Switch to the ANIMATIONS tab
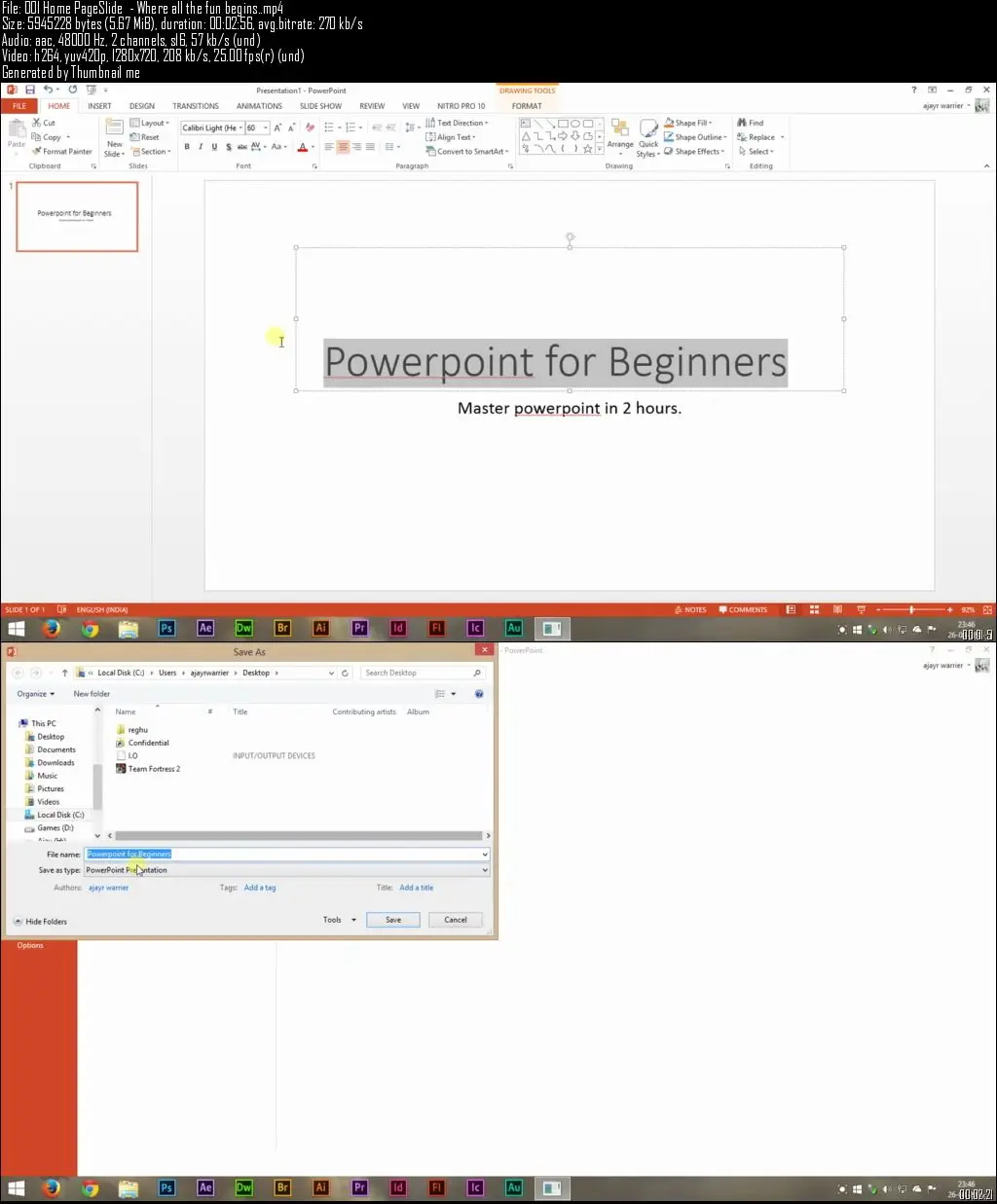Screen dimensions: 997x1204 pyautogui.click(x=259, y=106)
